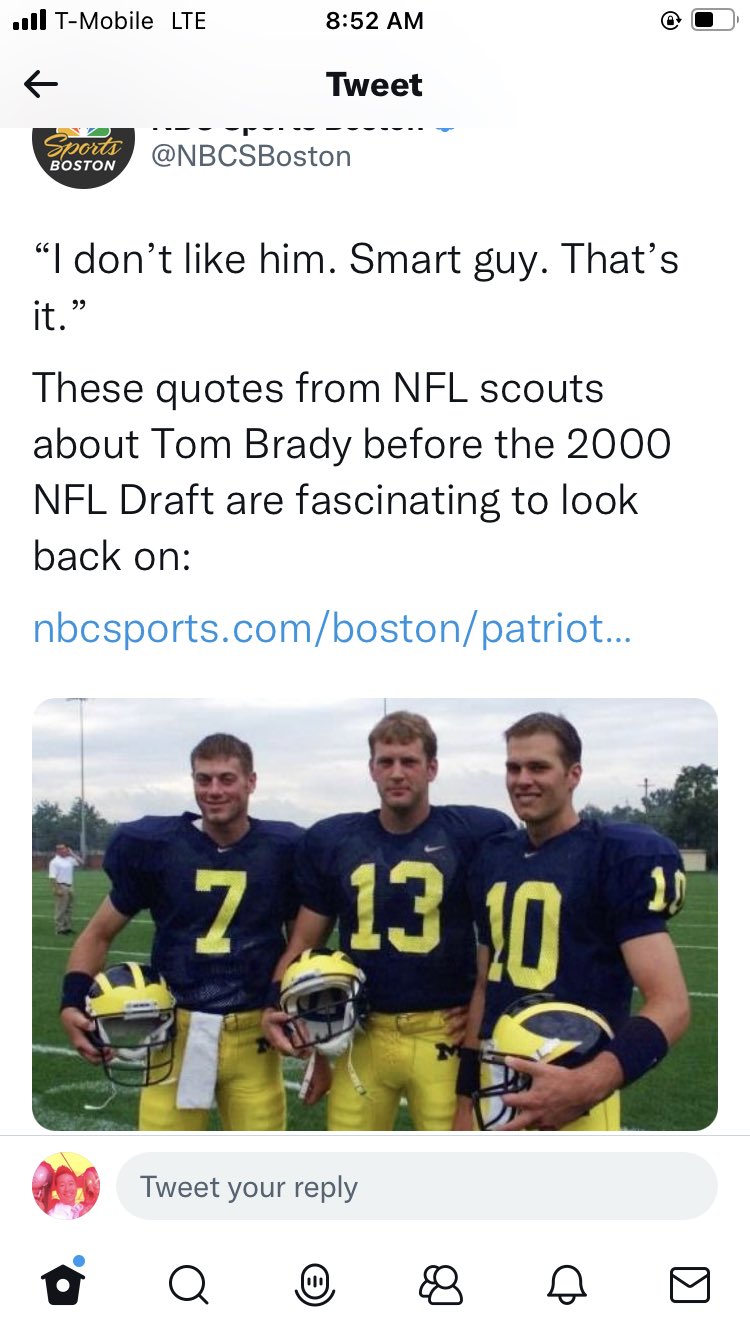Open the Communities icon
This screenshot has height=1334, width=750.
point(440,1288)
